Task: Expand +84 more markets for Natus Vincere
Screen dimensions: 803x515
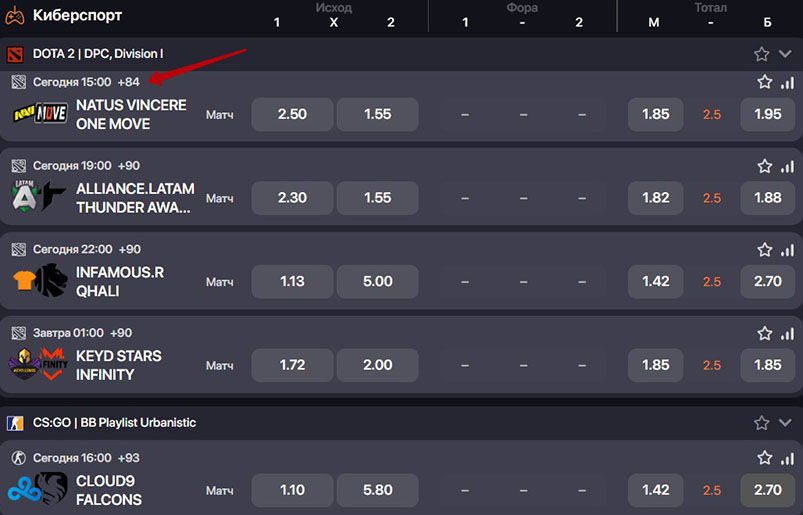Action: [x=129, y=82]
